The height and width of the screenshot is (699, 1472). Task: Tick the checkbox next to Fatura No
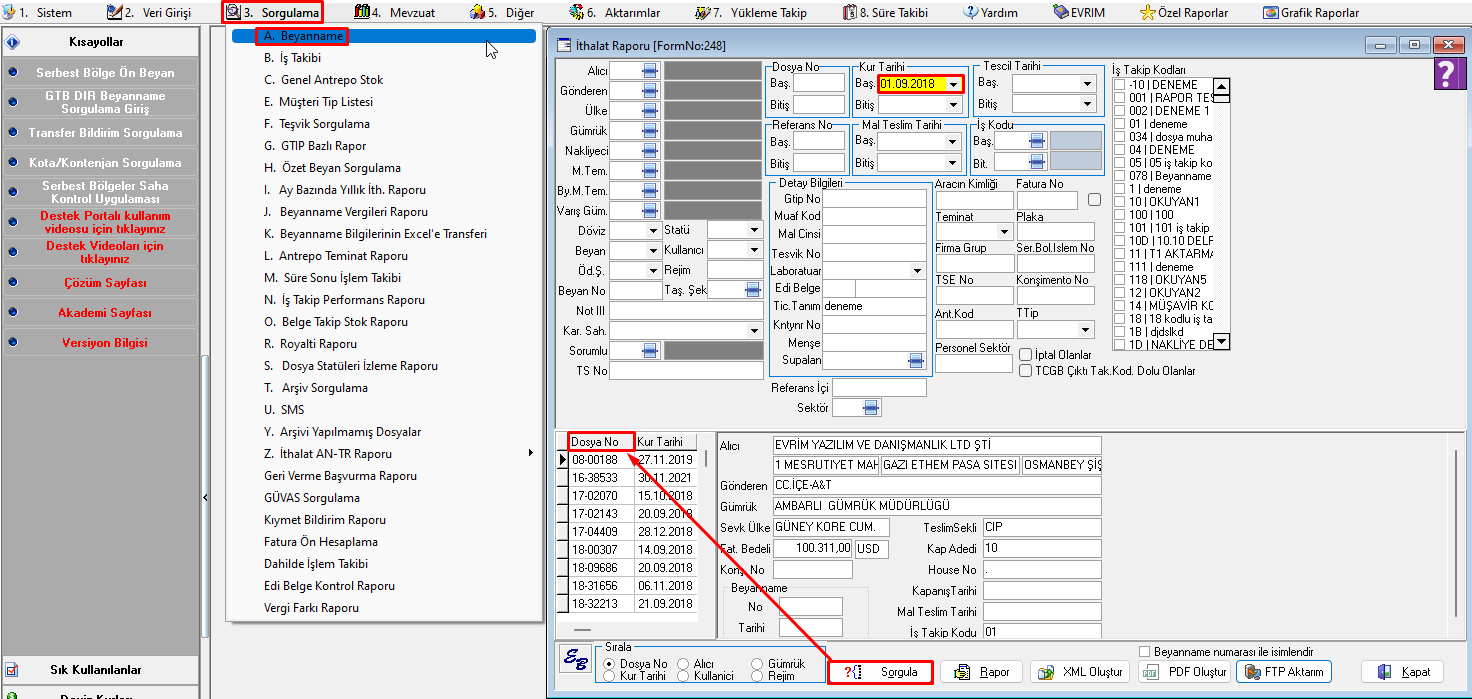pos(1094,200)
